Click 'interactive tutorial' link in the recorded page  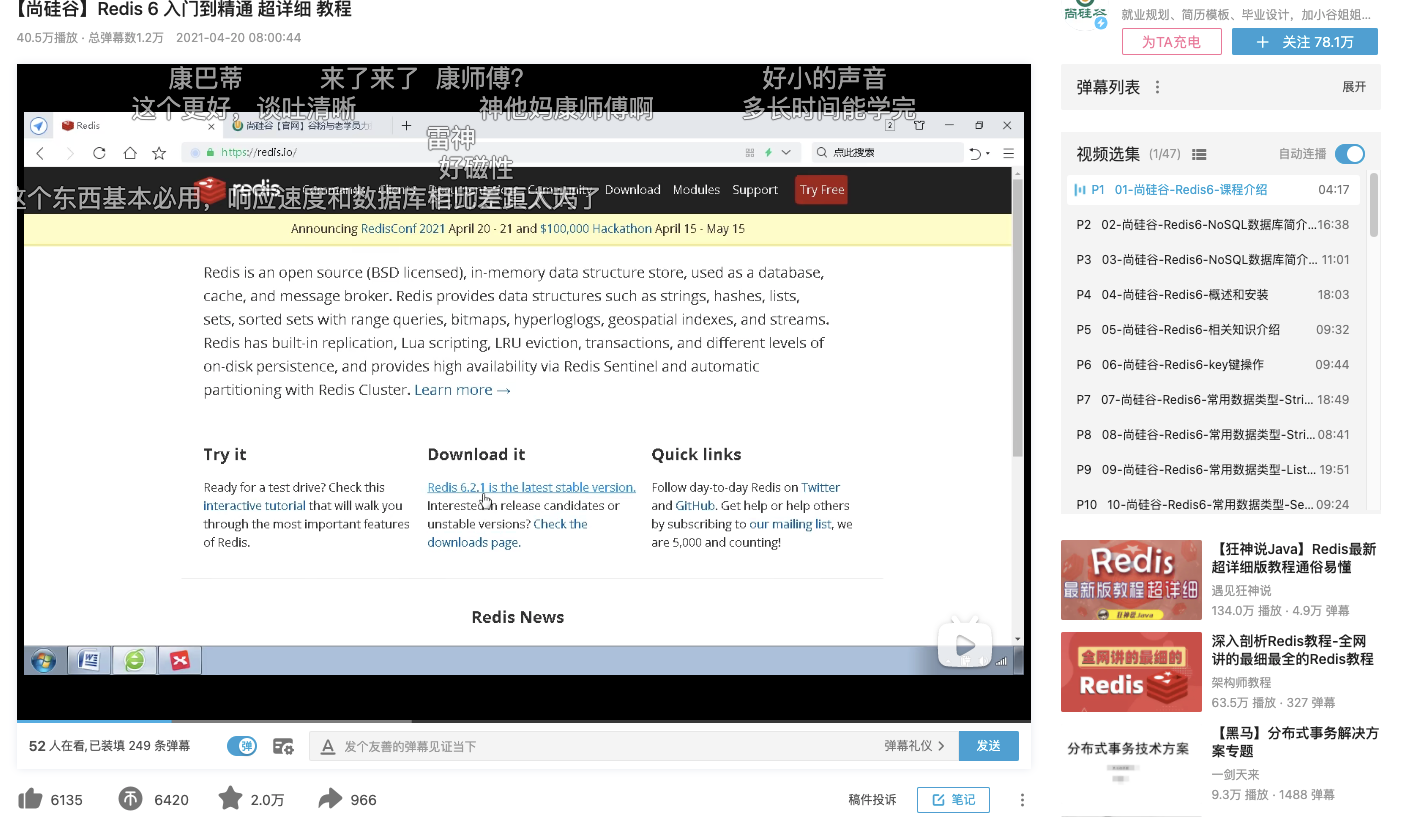254,506
